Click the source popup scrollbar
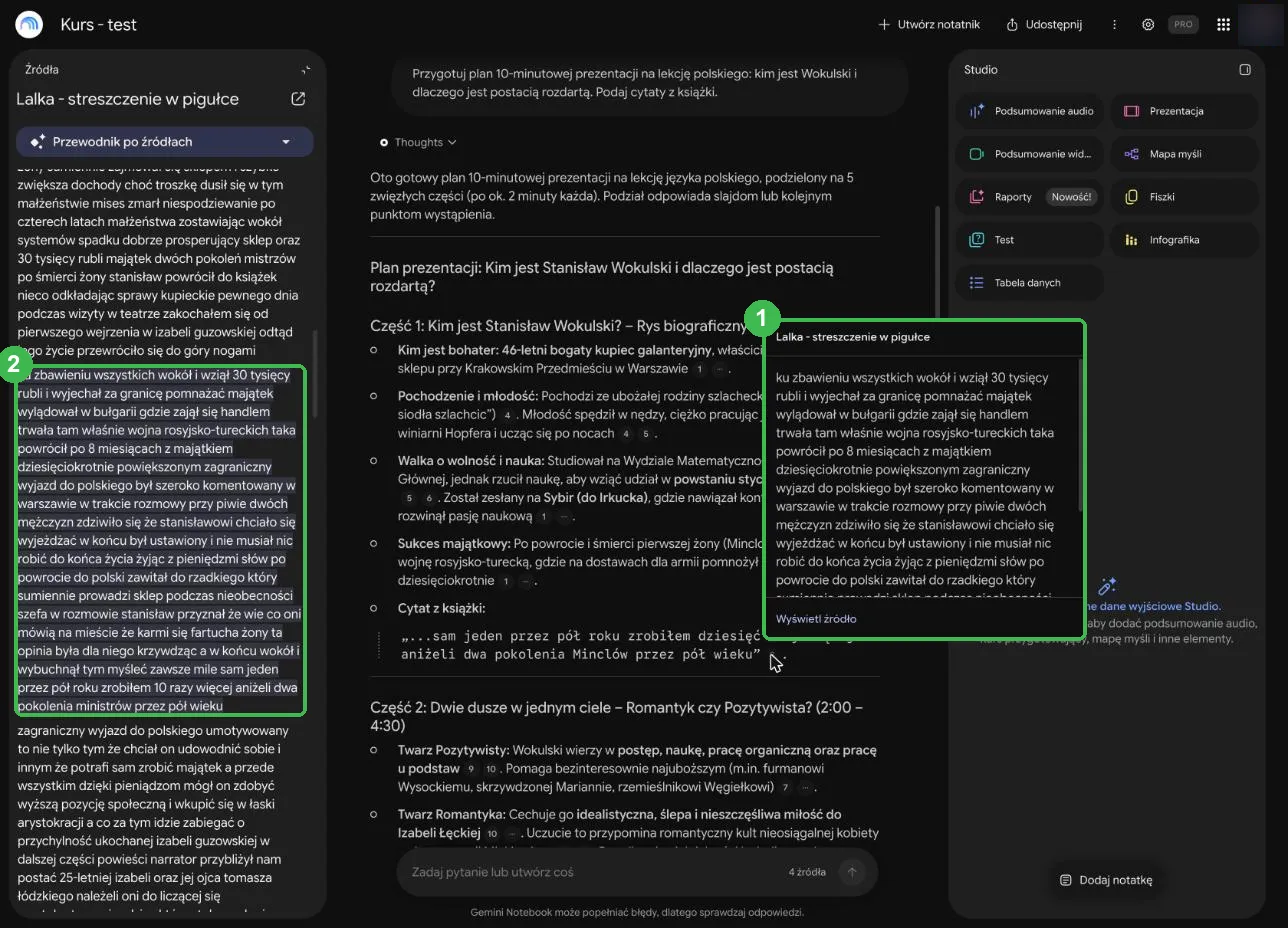The image size is (1288, 928). point(1080,435)
